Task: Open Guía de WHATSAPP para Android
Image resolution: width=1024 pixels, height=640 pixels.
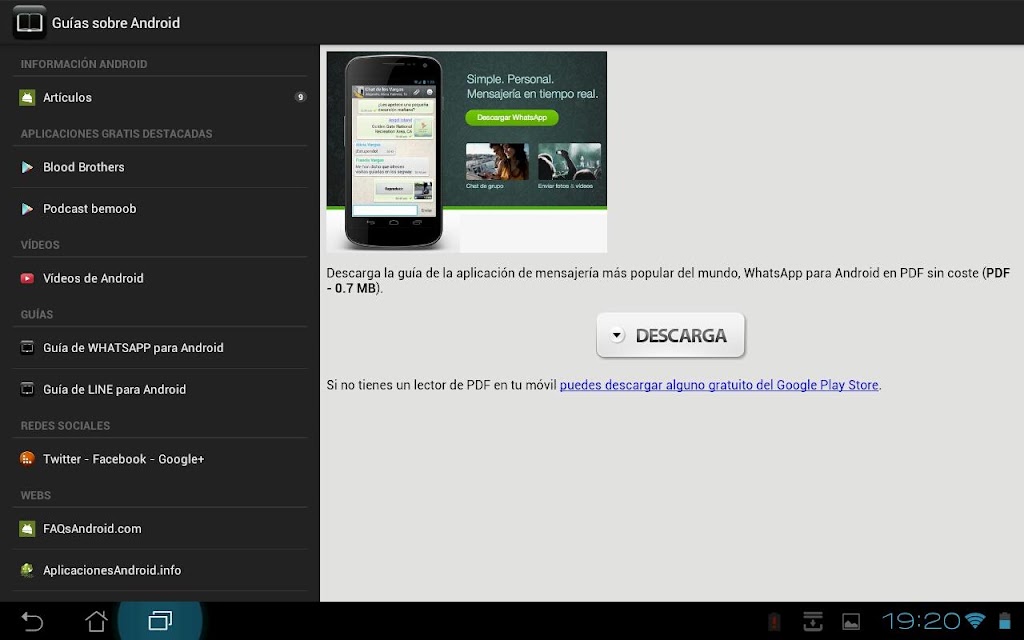Action: click(x=160, y=347)
